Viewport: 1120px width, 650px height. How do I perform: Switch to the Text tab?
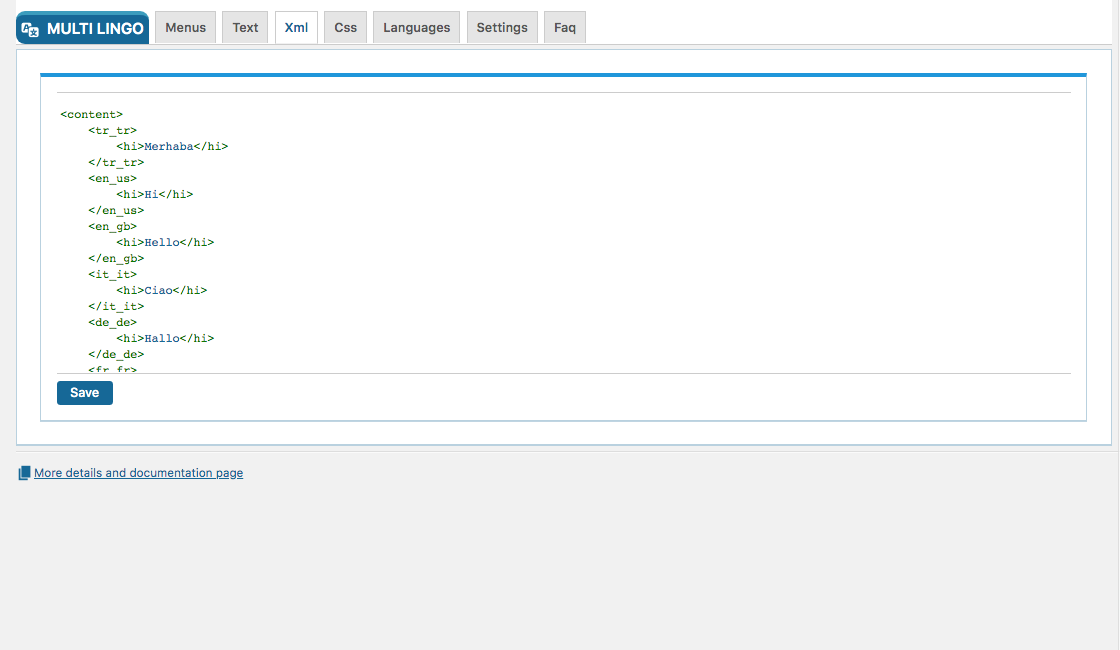click(244, 27)
